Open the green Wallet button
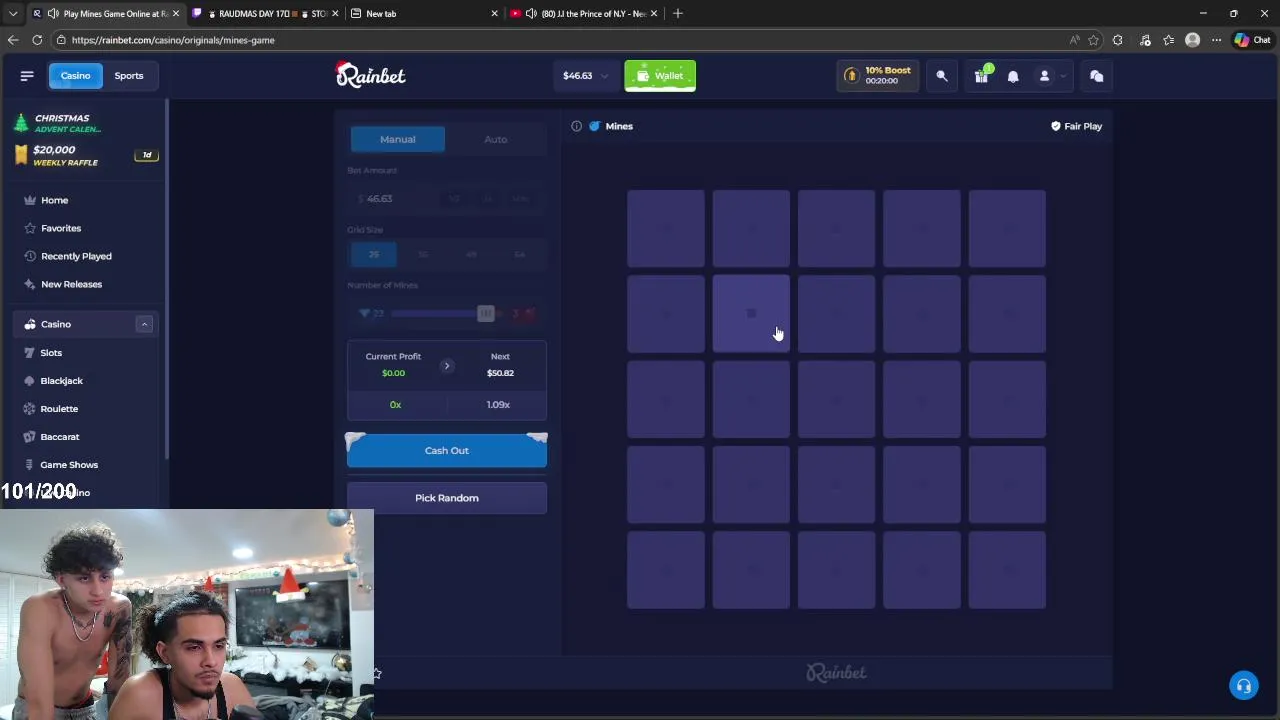Image resolution: width=1280 pixels, height=720 pixels. (x=660, y=76)
